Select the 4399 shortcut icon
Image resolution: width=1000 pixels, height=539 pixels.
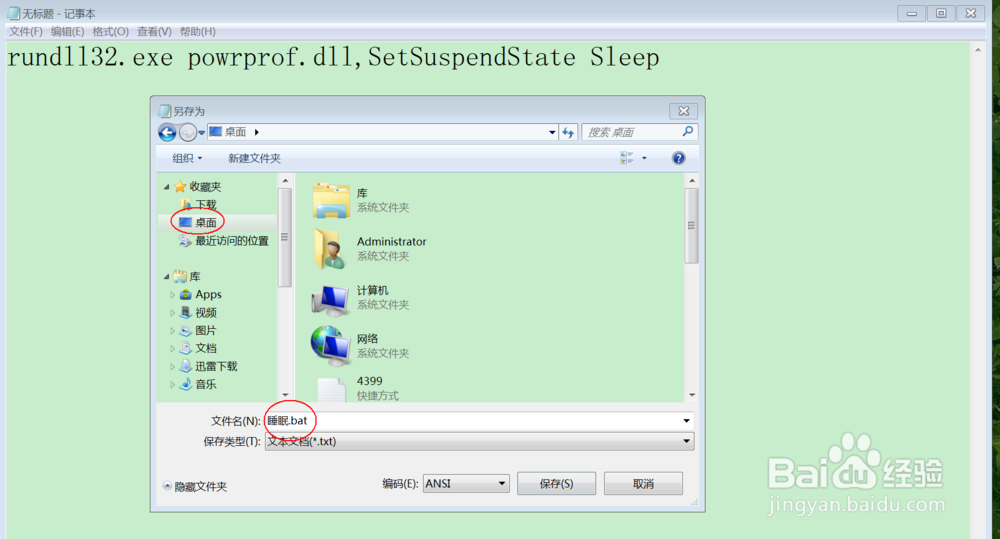[x=331, y=389]
